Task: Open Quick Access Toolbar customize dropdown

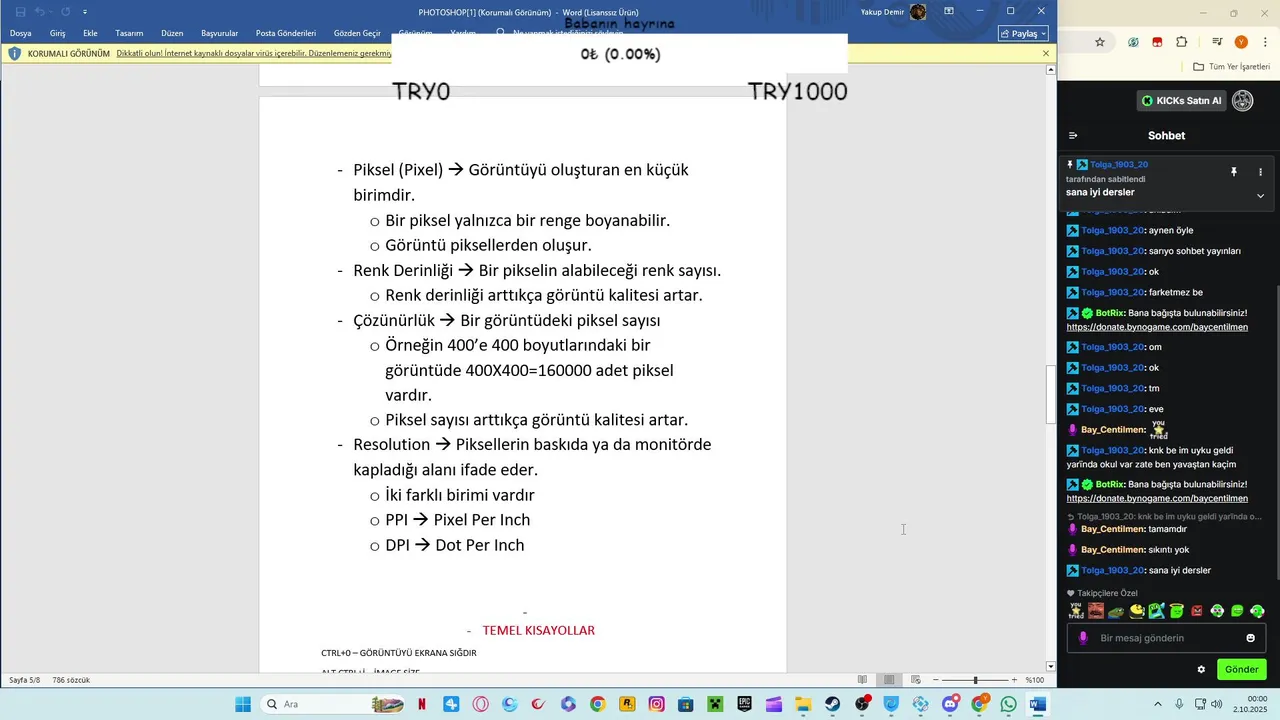Action: [85, 12]
